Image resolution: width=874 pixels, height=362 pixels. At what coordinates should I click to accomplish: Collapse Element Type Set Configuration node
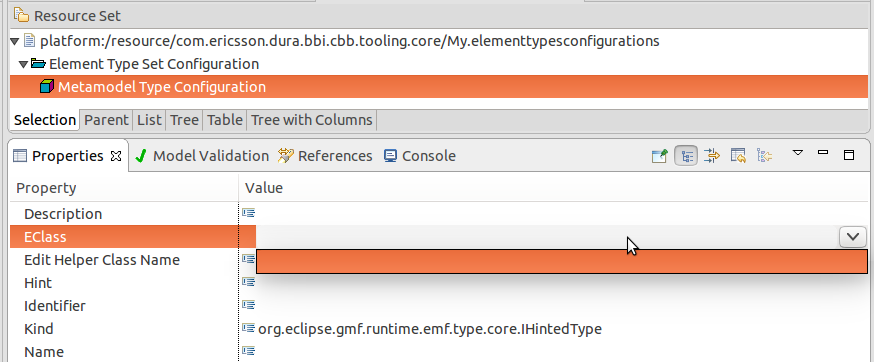[23, 65]
